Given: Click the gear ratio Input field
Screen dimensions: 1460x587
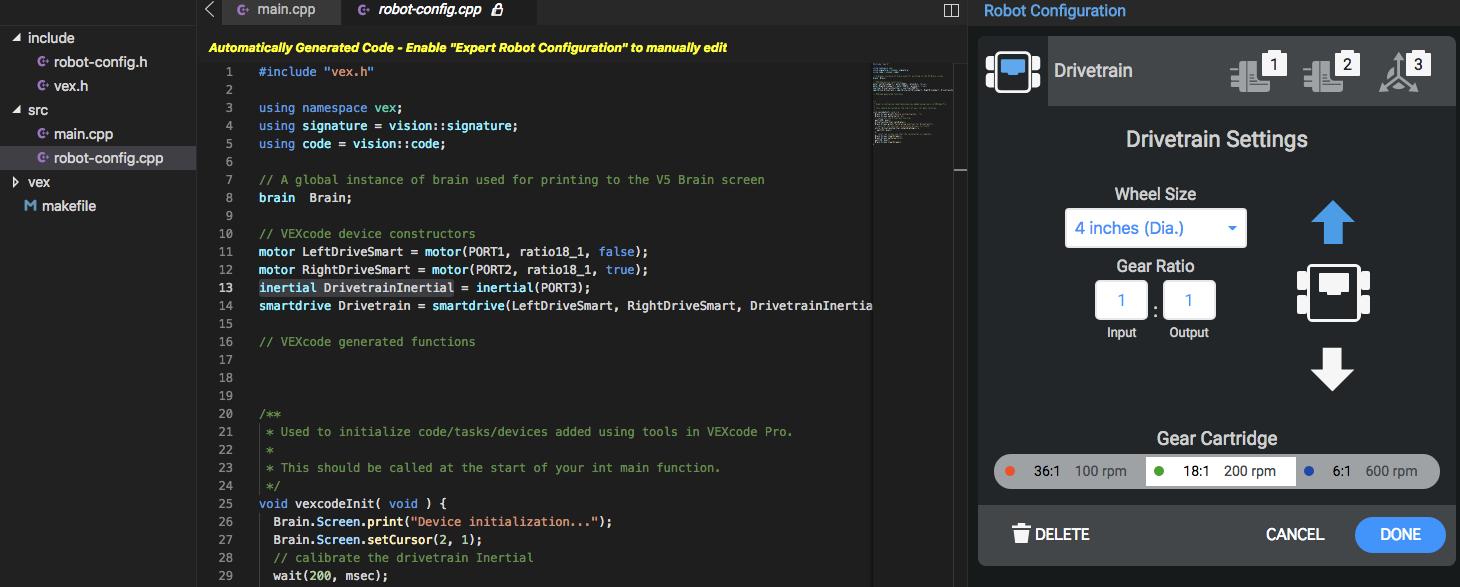Looking at the screenshot, I should pyautogui.click(x=1121, y=300).
